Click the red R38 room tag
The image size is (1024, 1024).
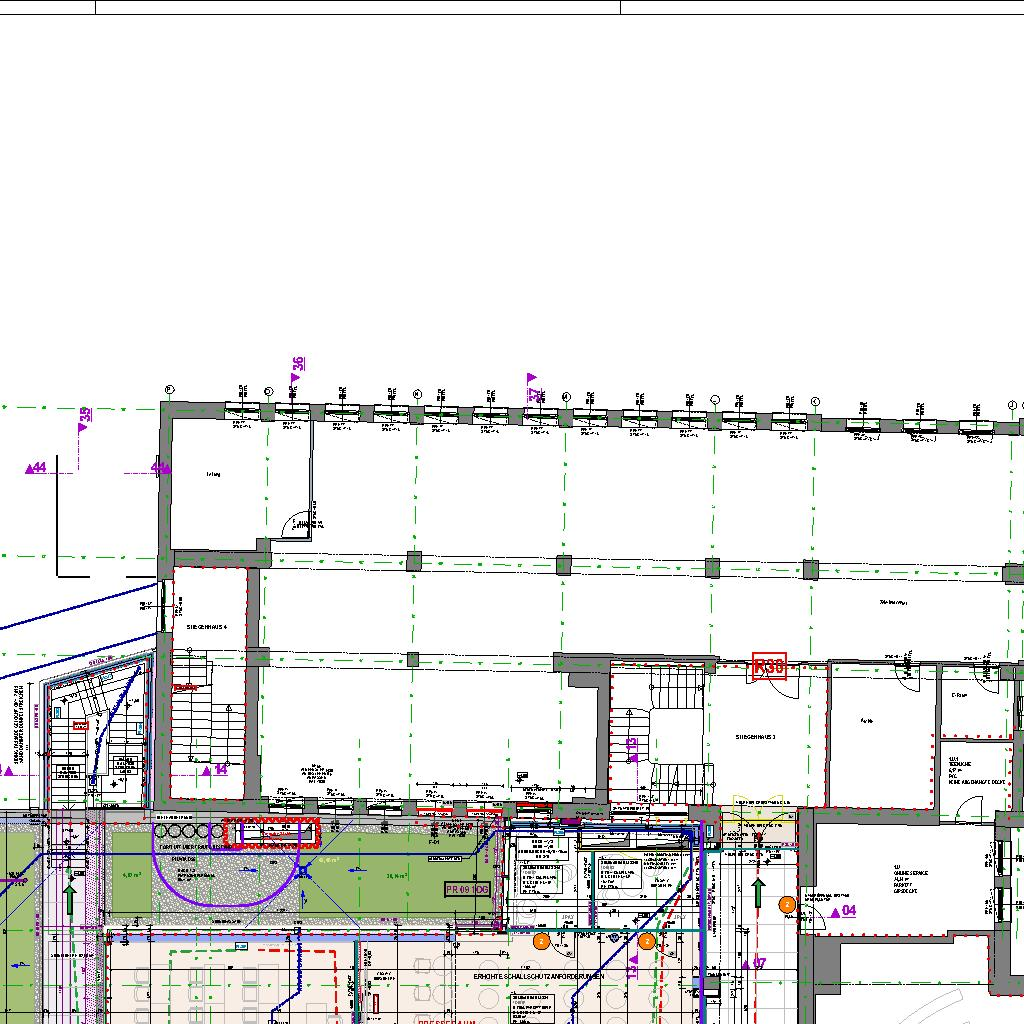769,667
